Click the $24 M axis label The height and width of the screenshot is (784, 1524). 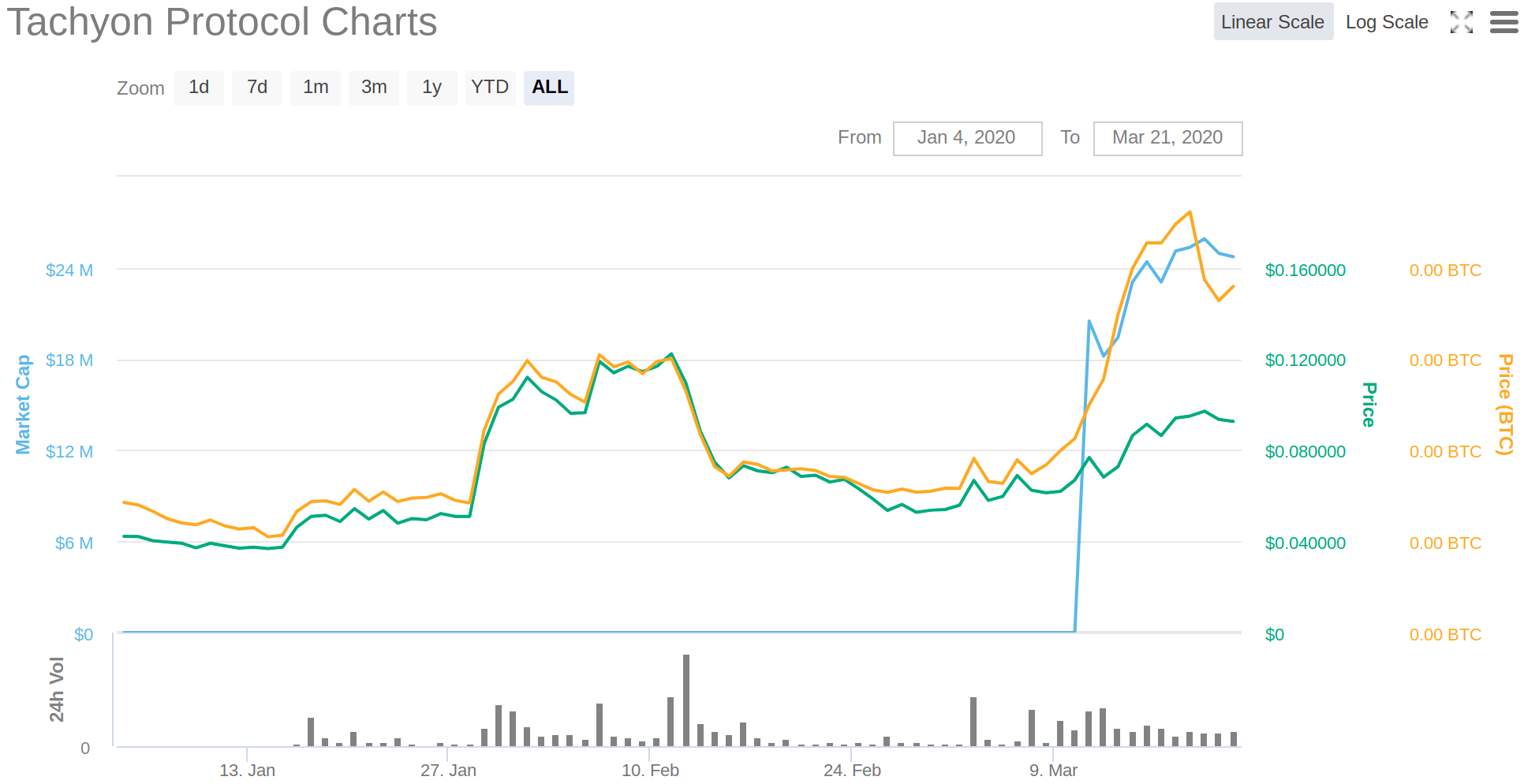pyautogui.click(x=69, y=271)
